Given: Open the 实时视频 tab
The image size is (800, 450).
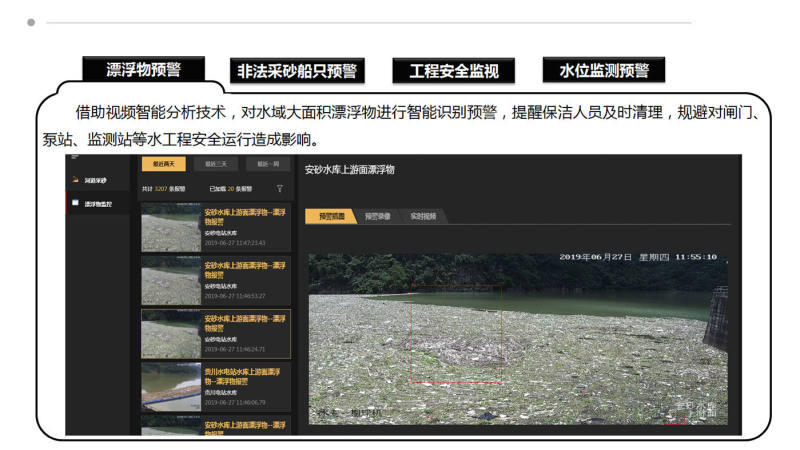Looking at the screenshot, I should (420, 216).
